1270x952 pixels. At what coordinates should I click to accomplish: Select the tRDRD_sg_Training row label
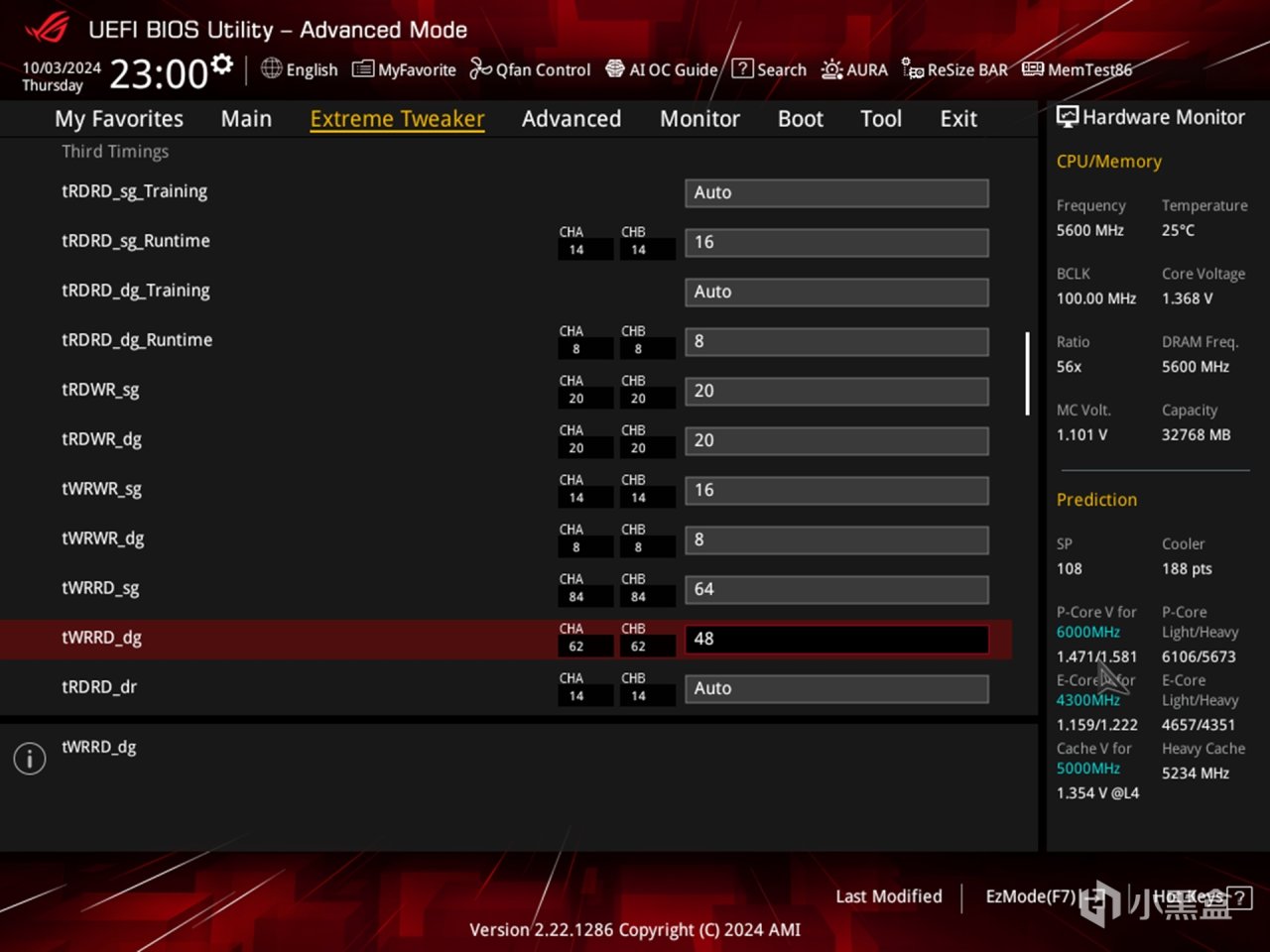tap(135, 191)
